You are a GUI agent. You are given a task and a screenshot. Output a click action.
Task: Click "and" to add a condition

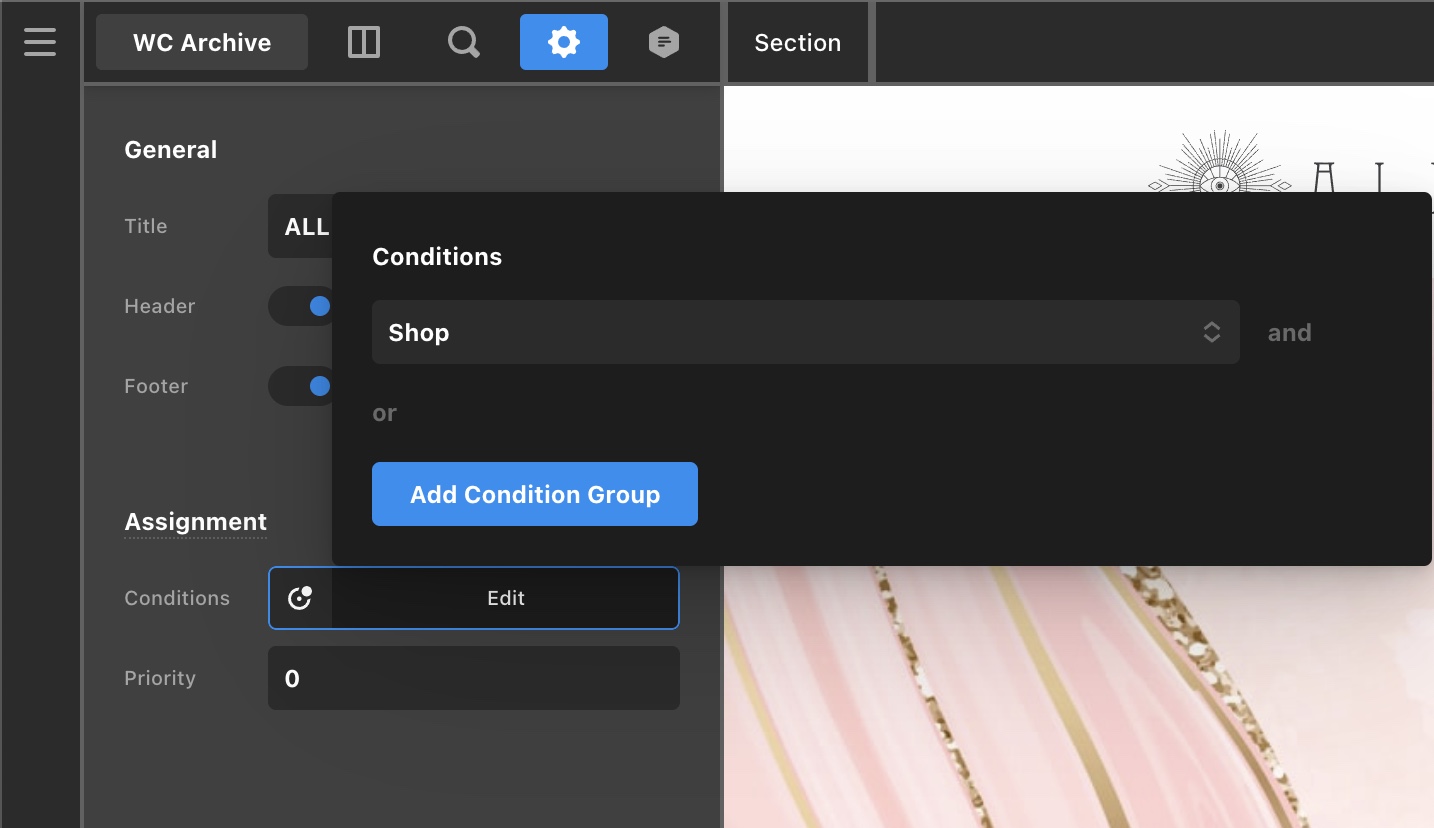(1289, 333)
